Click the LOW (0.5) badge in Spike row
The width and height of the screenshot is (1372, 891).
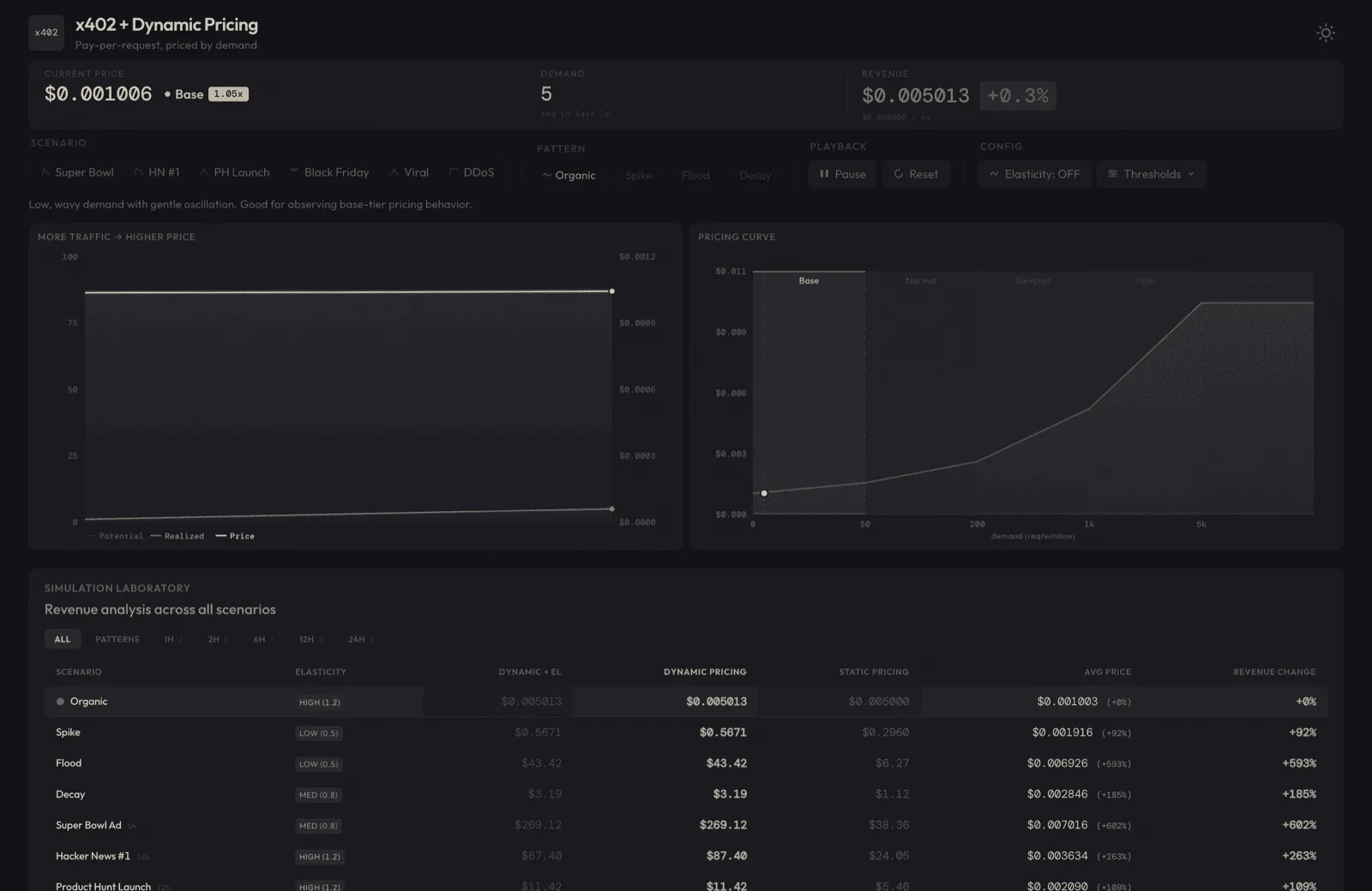pos(319,733)
